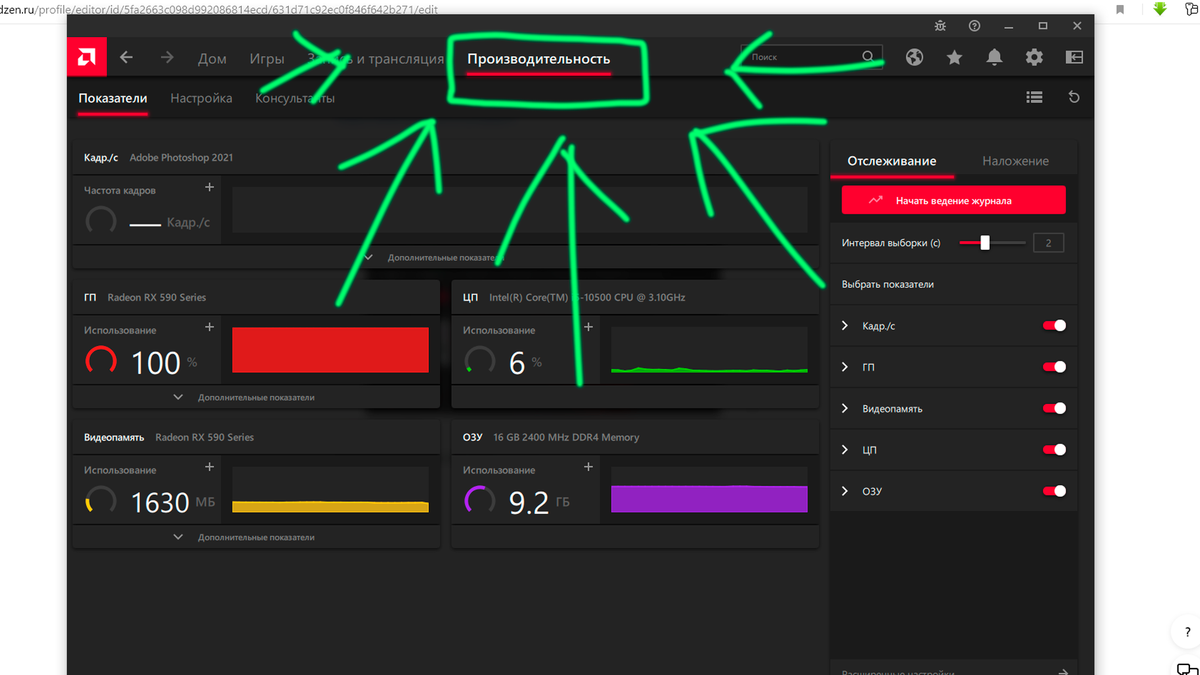Open settings gear icon
Image resolution: width=1200 pixels, height=675 pixels.
pyautogui.click(x=1034, y=58)
